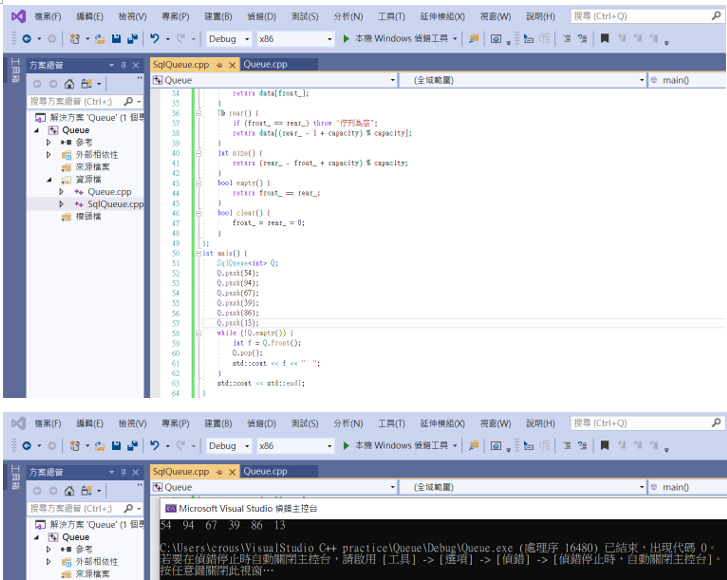Click Save All icon in lower window toolbar
Image resolution: width=727 pixels, height=580 pixels.
[x=133, y=446]
